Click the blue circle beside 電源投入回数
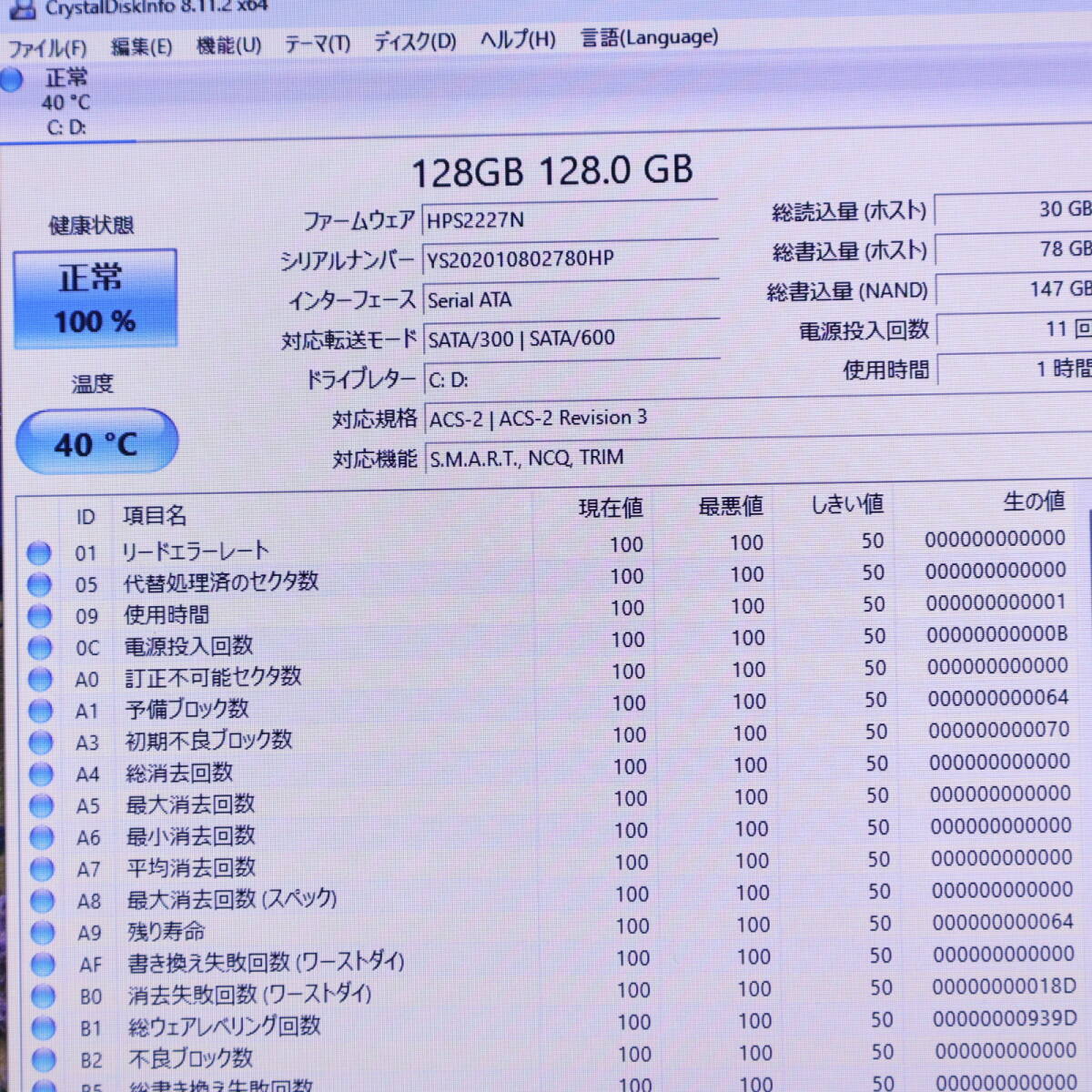The width and height of the screenshot is (1092, 1092). [39, 648]
